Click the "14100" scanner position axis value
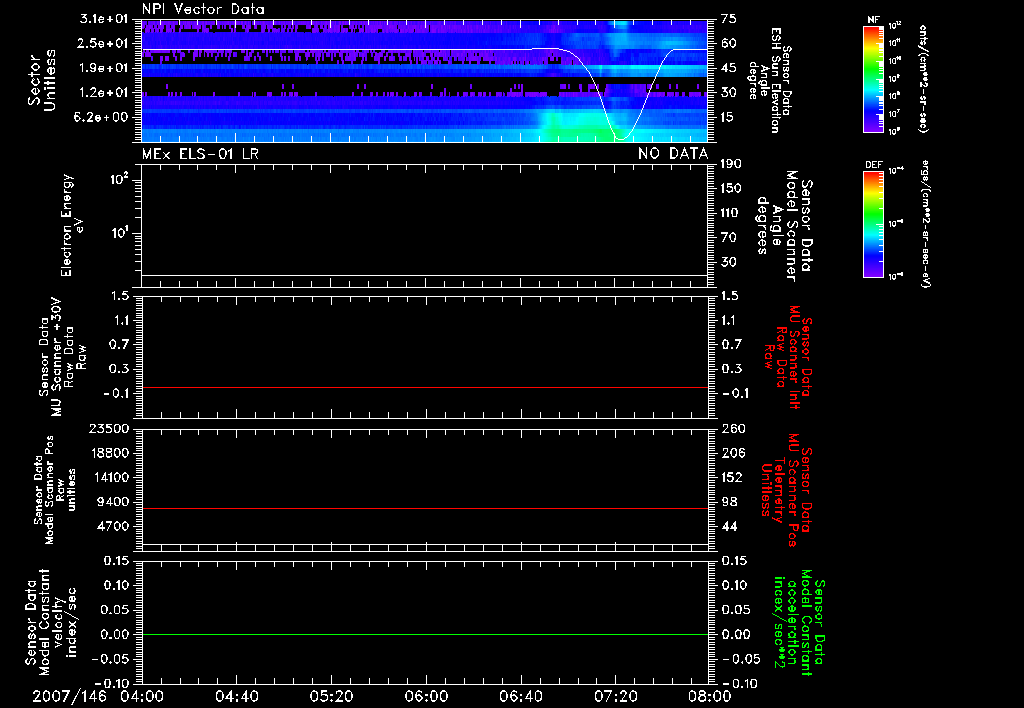Viewport: 1024px width, 708px height. pyautogui.click(x=108, y=477)
